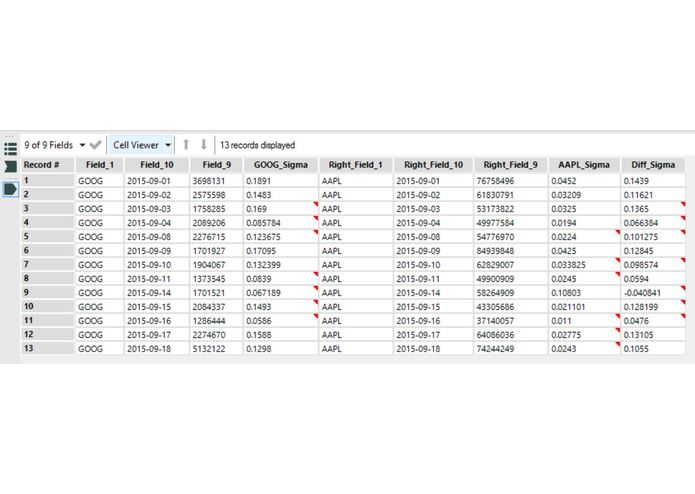The width and height of the screenshot is (695, 494).
Task: Select the AAPL_Sigma column header
Action: point(584,165)
